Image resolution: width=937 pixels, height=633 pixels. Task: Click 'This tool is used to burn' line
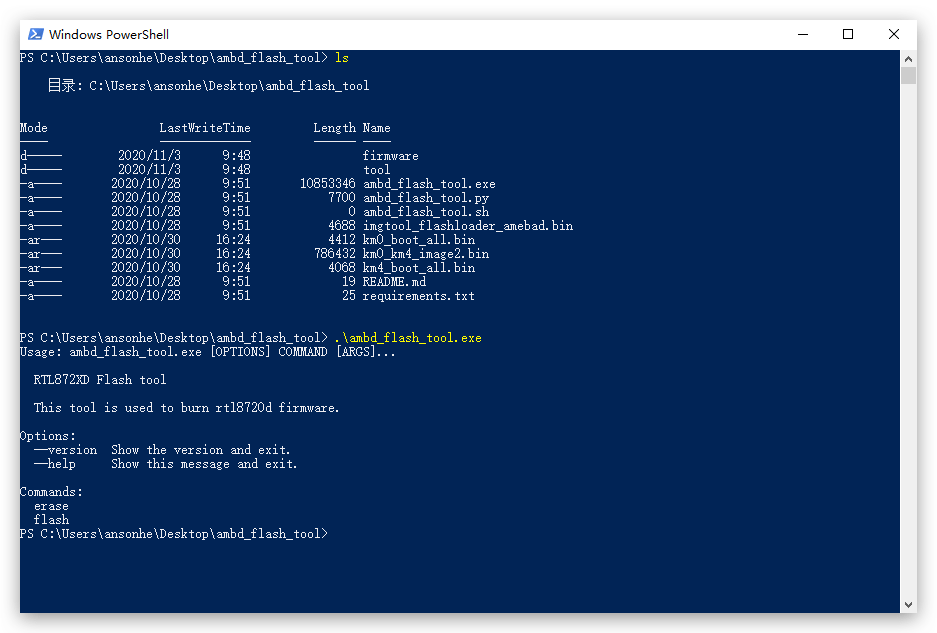pos(186,408)
